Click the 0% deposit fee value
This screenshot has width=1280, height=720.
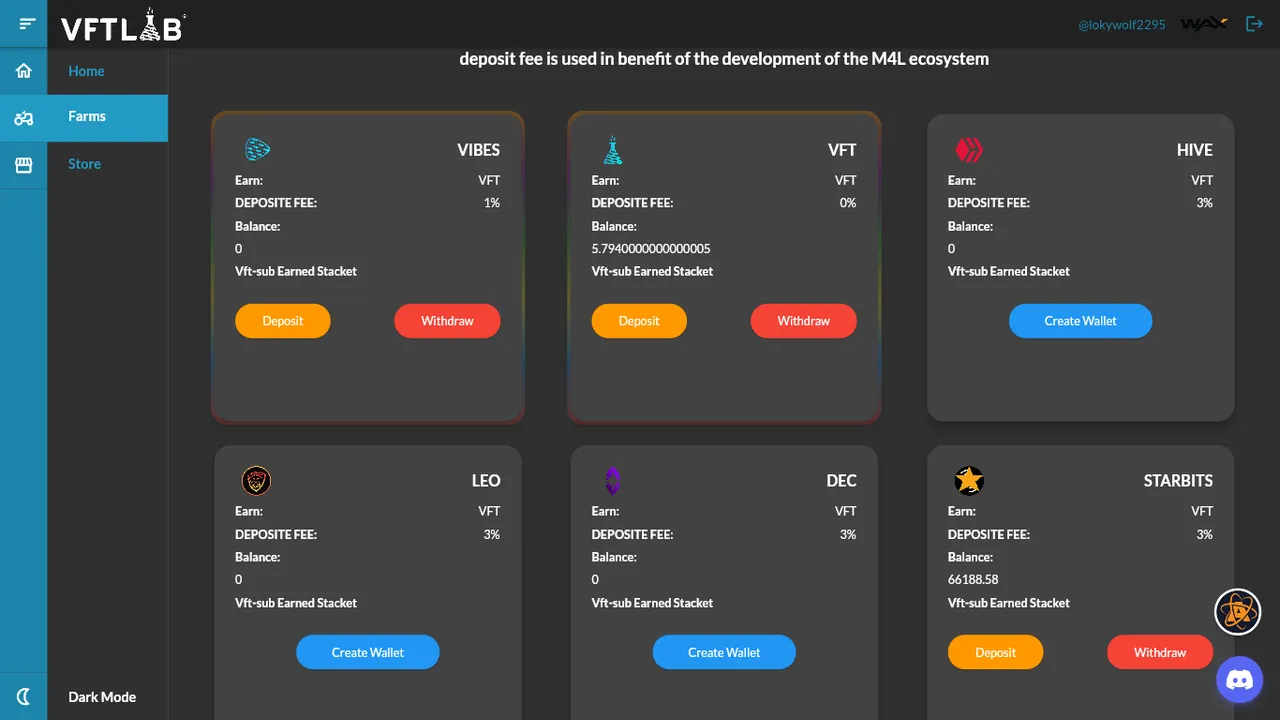pyautogui.click(x=848, y=203)
